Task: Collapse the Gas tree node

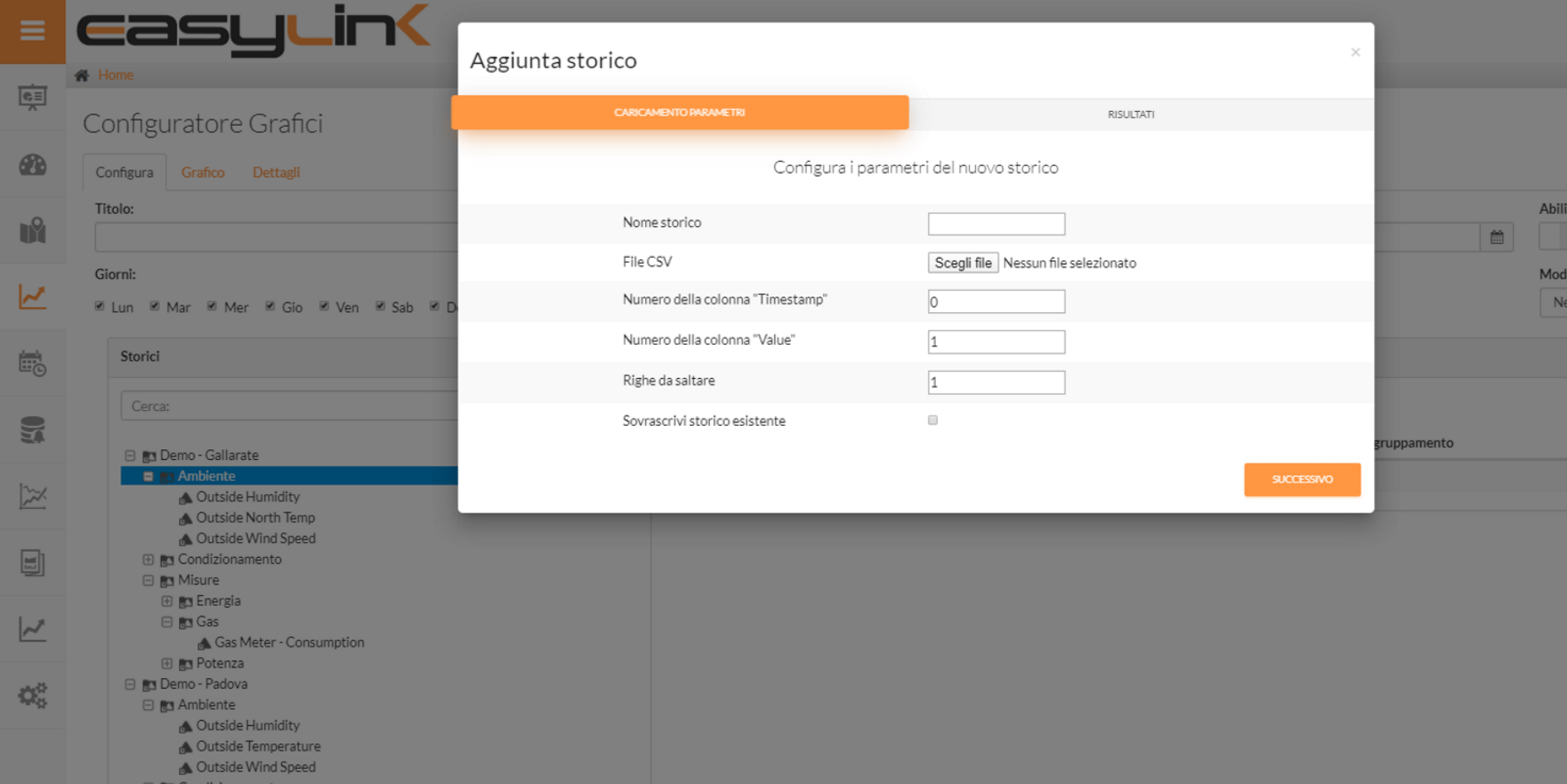Action: [x=167, y=622]
